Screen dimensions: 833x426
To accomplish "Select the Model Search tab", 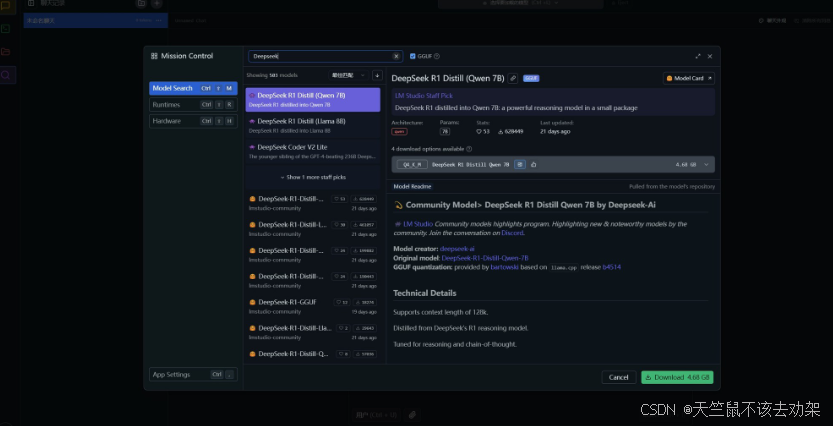I will tap(193, 88).
